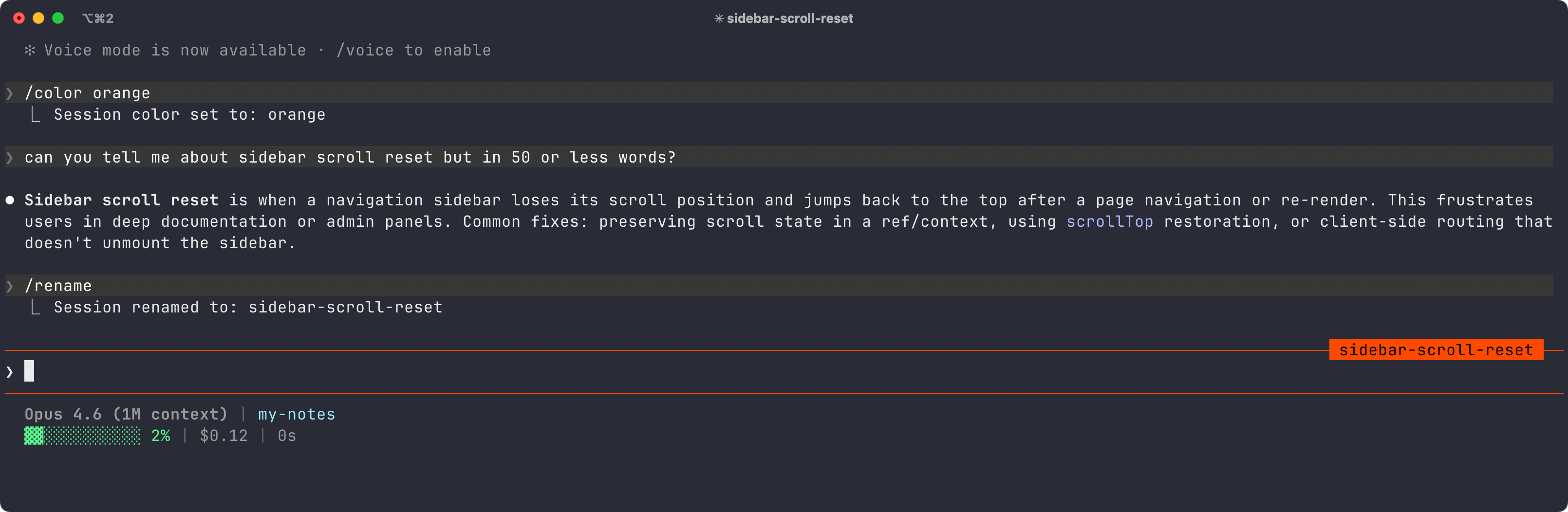Expand the Session color set to orange output
The width and height of the screenshot is (1568, 512).
(189, 114)
